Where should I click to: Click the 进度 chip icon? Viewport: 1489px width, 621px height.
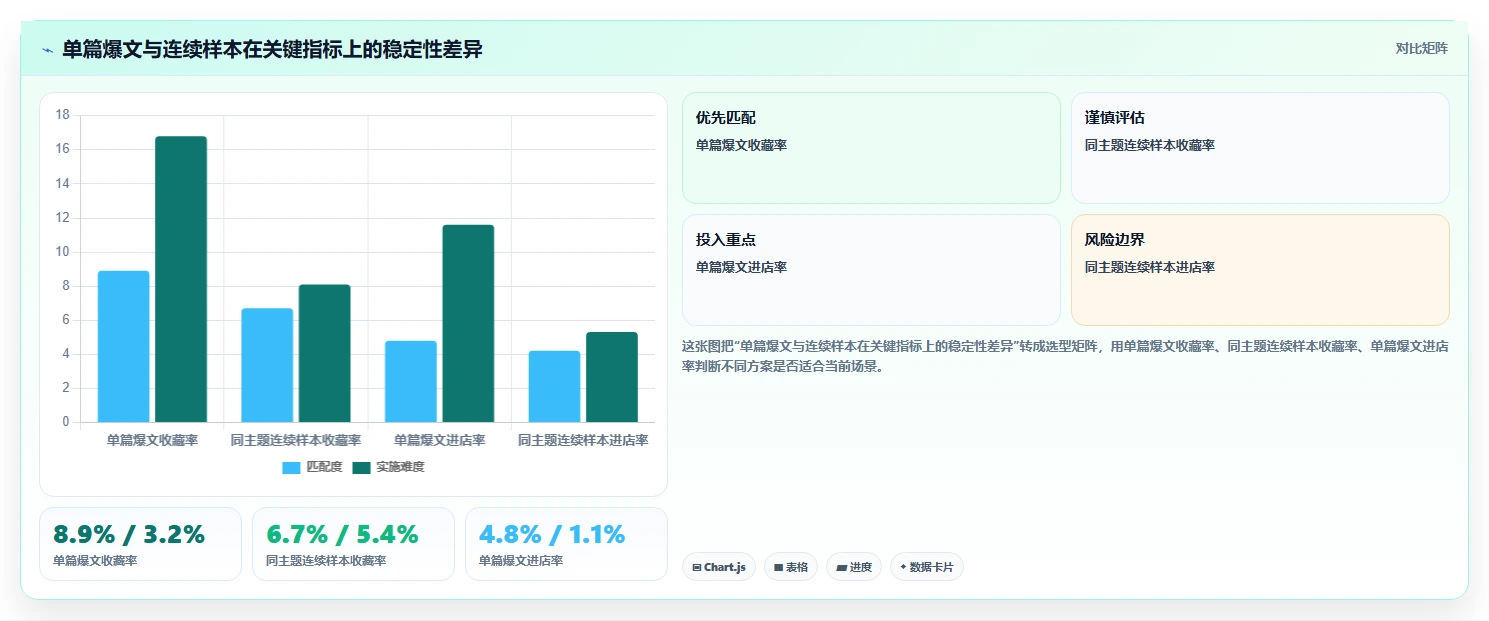pos(841,567)
